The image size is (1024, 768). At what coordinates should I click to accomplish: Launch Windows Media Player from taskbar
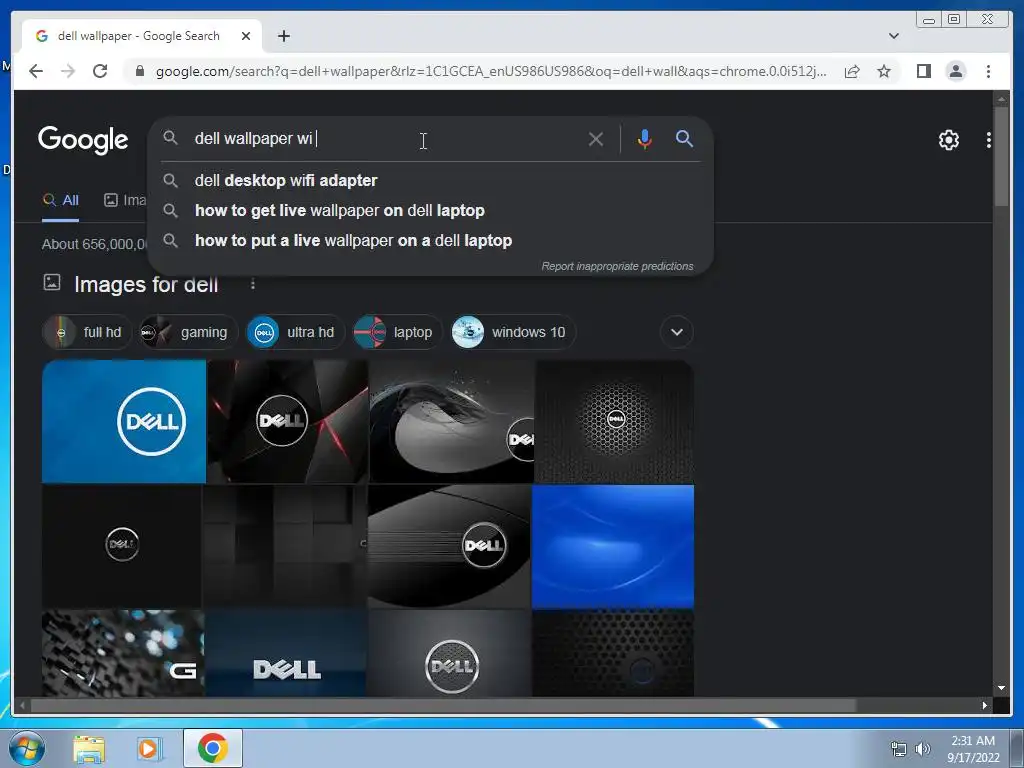[x=150, y=748]
